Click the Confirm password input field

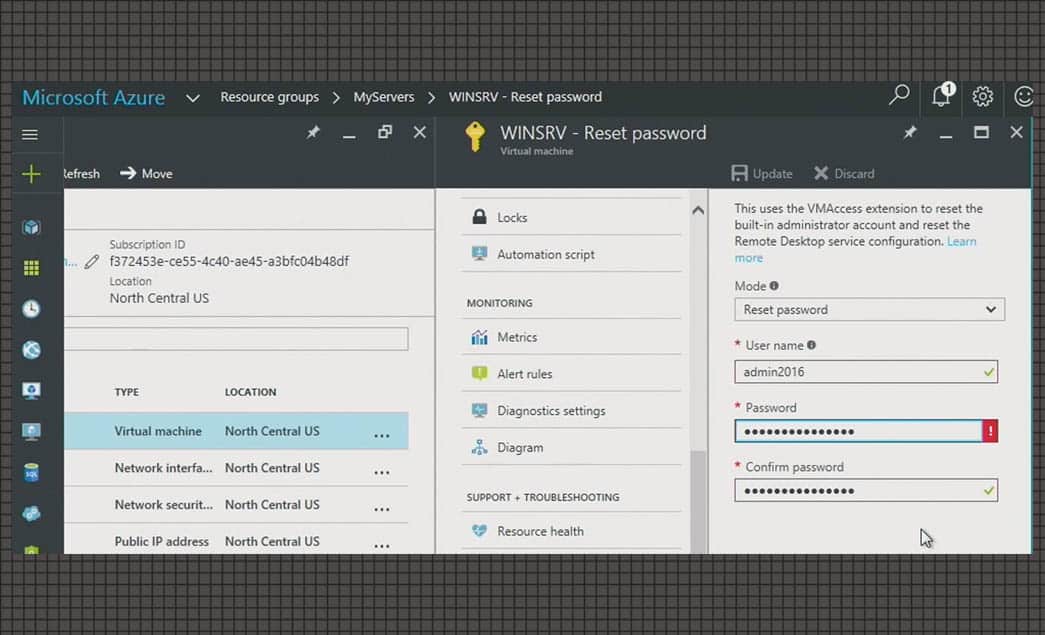pyautogui.click(x=866, y=490)
